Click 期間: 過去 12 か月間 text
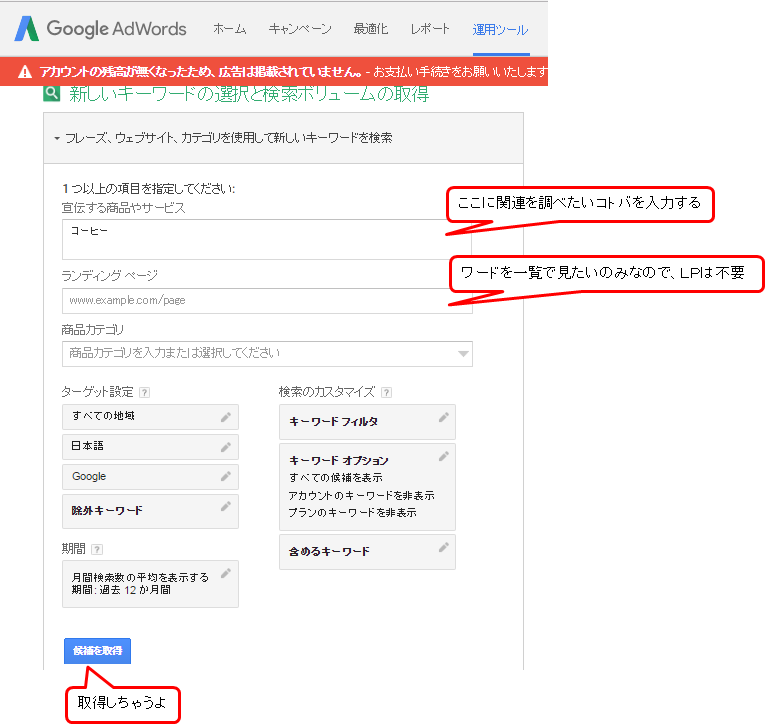Image resolution: width=765 pixels, height=724 pixels. pos(121,590)
